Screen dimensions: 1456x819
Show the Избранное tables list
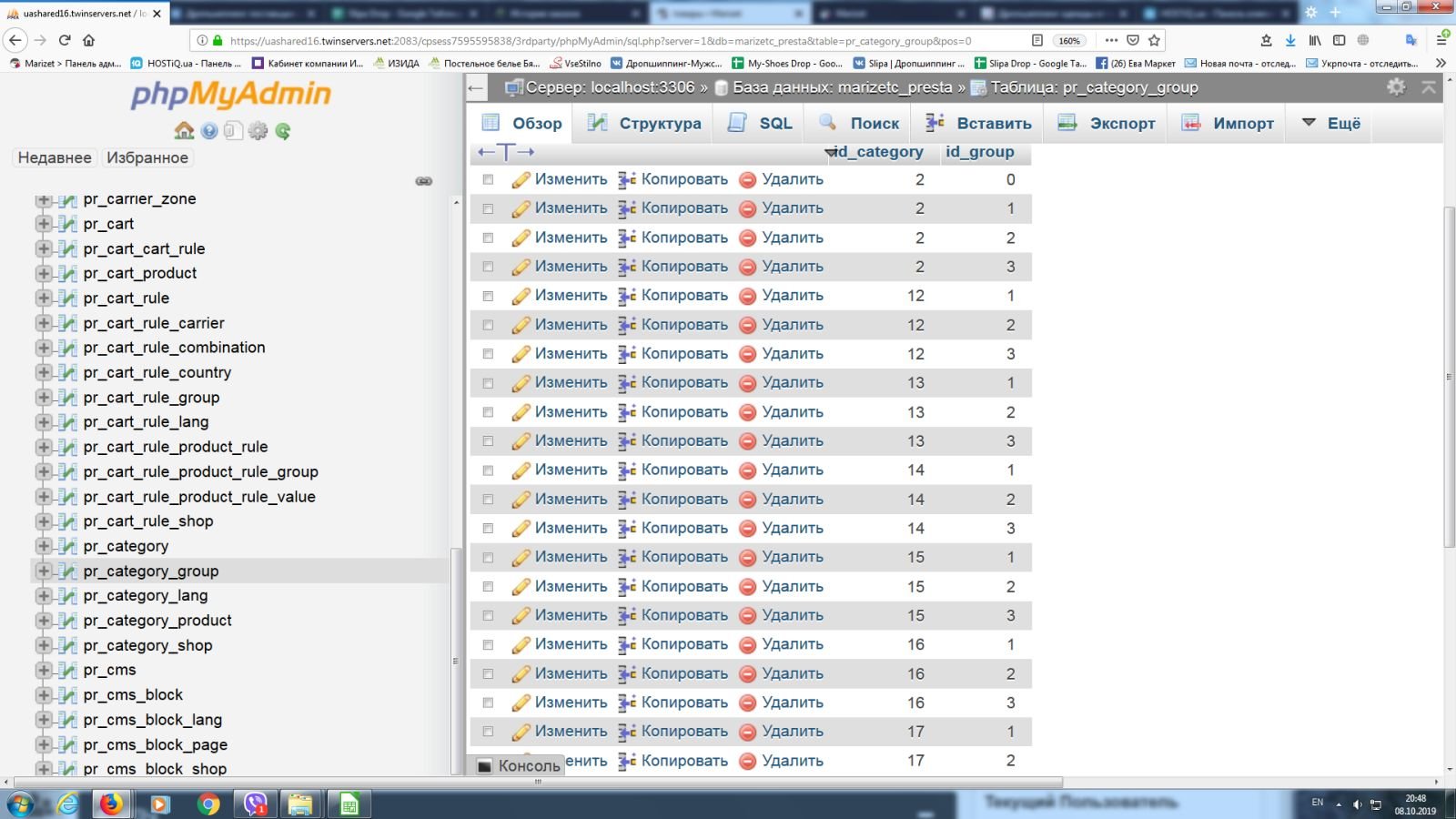pos(147,157)
